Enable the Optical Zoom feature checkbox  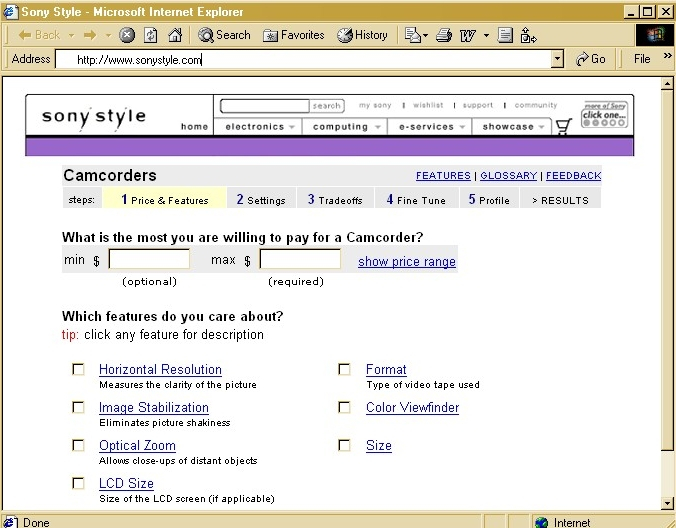79,446
